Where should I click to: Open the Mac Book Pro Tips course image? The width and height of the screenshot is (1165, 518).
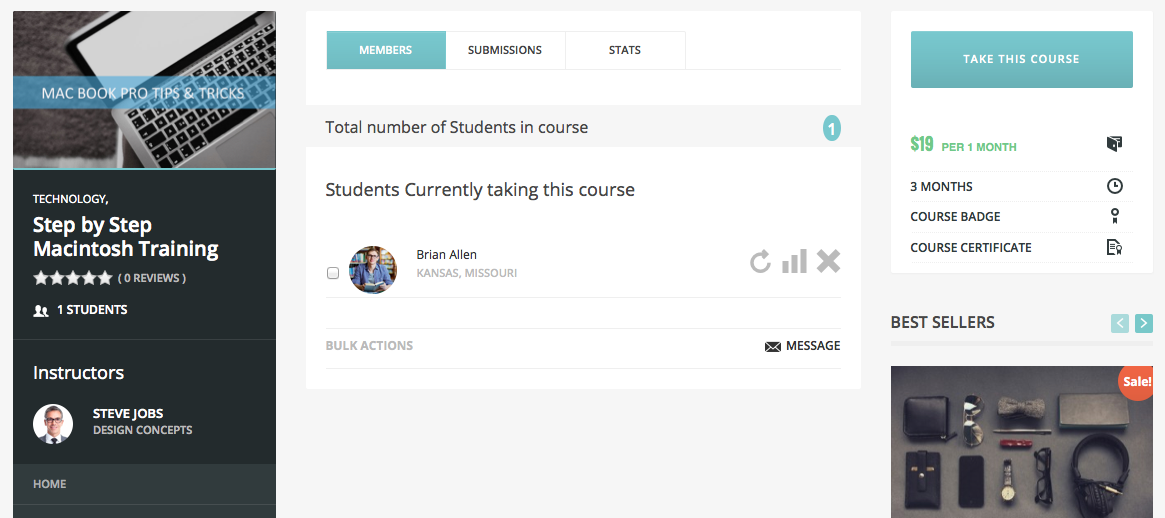pos(144,90)
